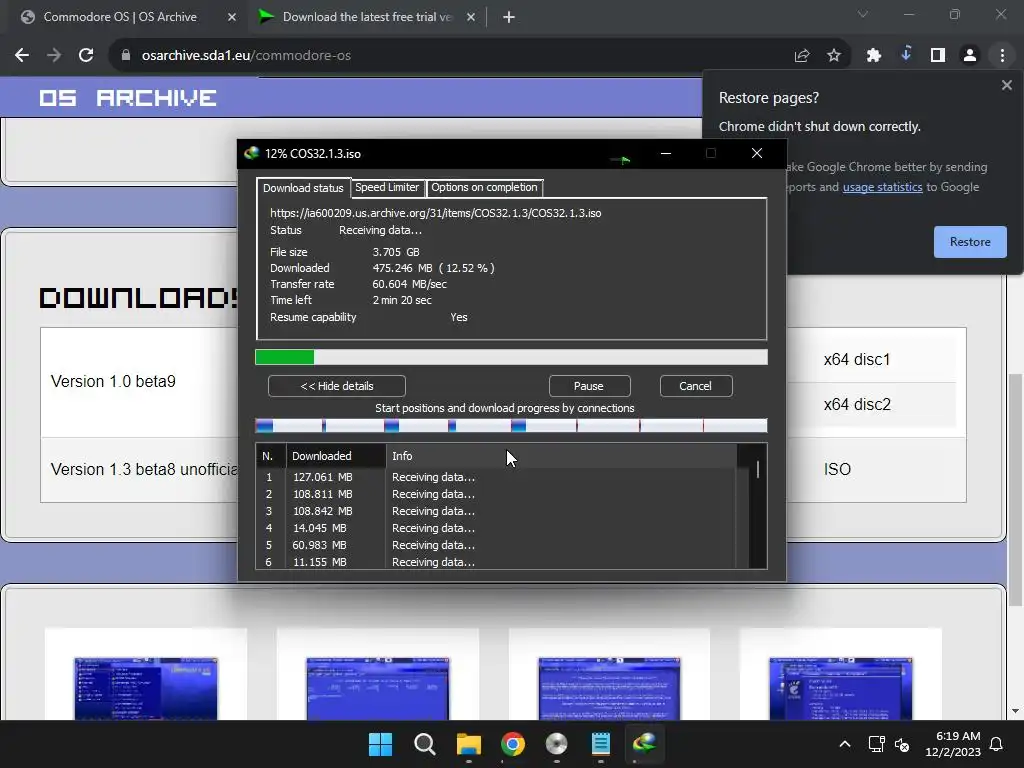
Task: Bookmark this page with the star icon
Action: [x=834, y=56]
